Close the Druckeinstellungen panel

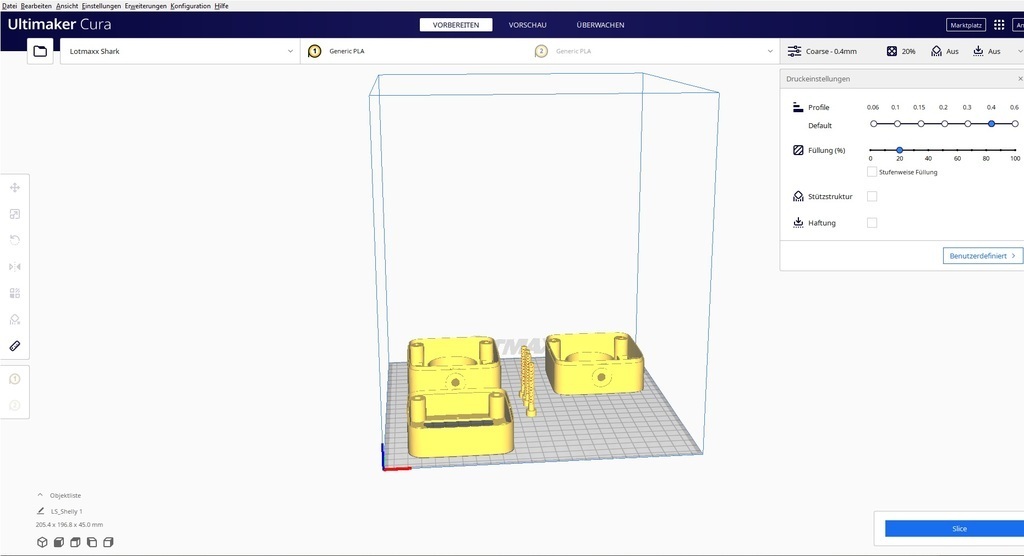point(1020,78)
